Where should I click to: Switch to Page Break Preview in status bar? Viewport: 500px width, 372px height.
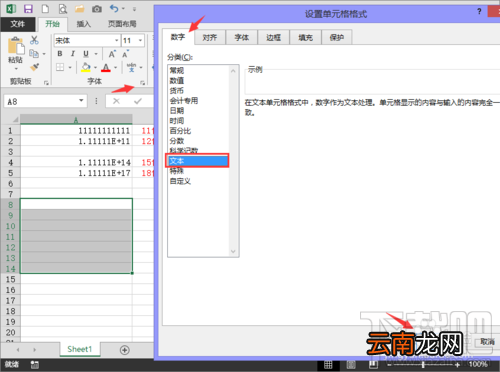click(x=373, y=364)
